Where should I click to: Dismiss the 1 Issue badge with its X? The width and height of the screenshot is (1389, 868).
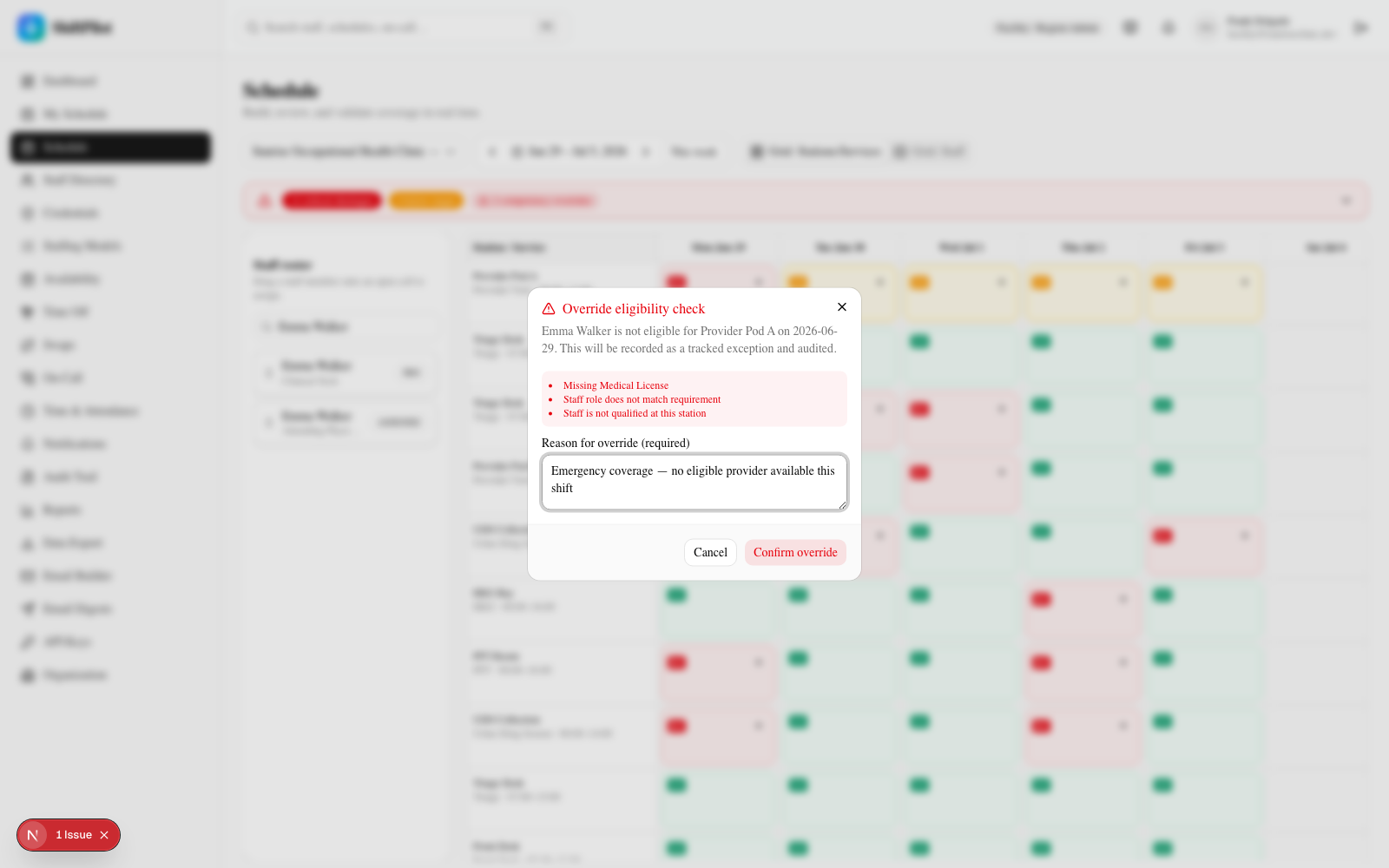pyautogui.click(x=104, y=835)
